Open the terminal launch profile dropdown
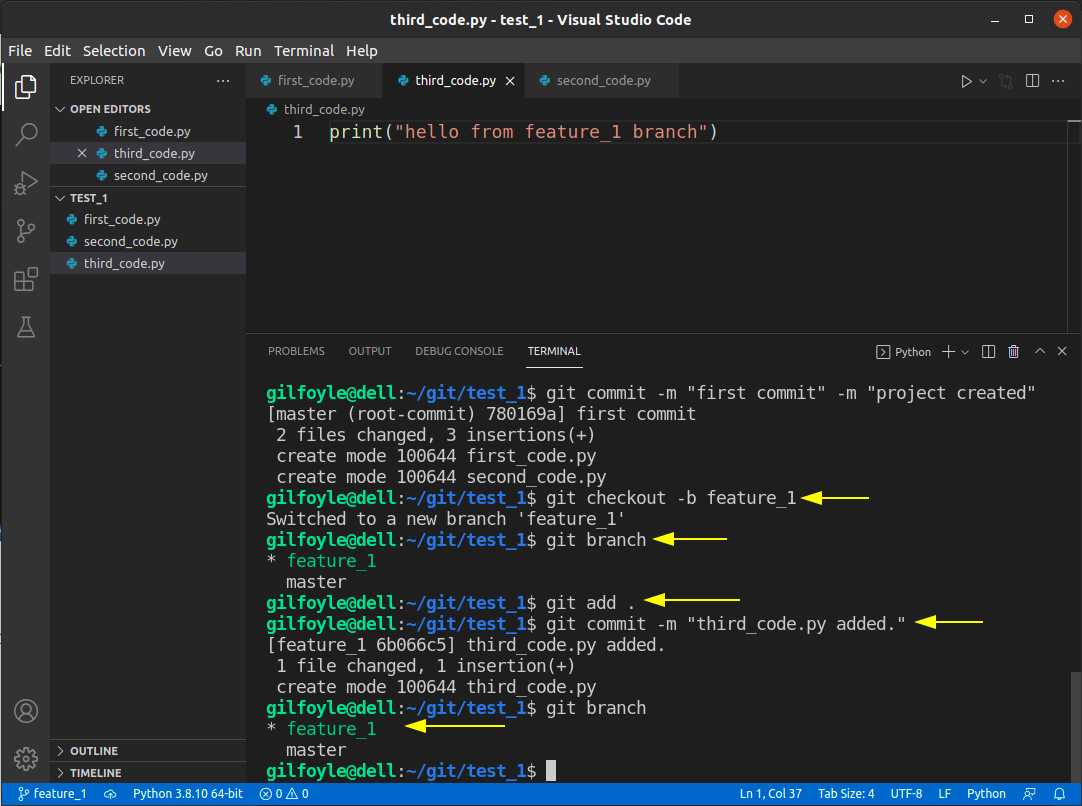The image size is (1082, 806). tap(965, 352)
